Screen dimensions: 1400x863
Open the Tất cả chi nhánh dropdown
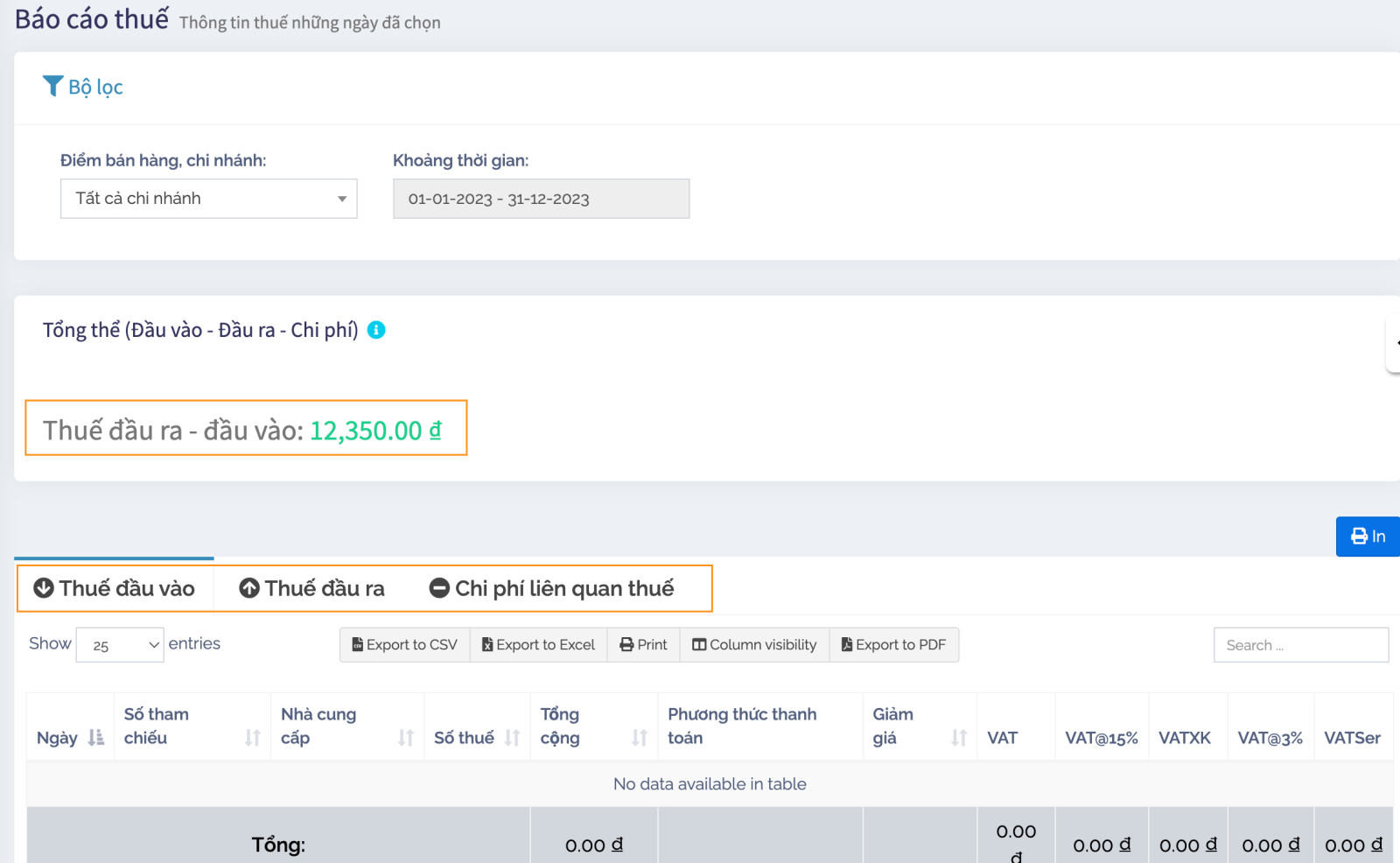click(x=209, y=199)
